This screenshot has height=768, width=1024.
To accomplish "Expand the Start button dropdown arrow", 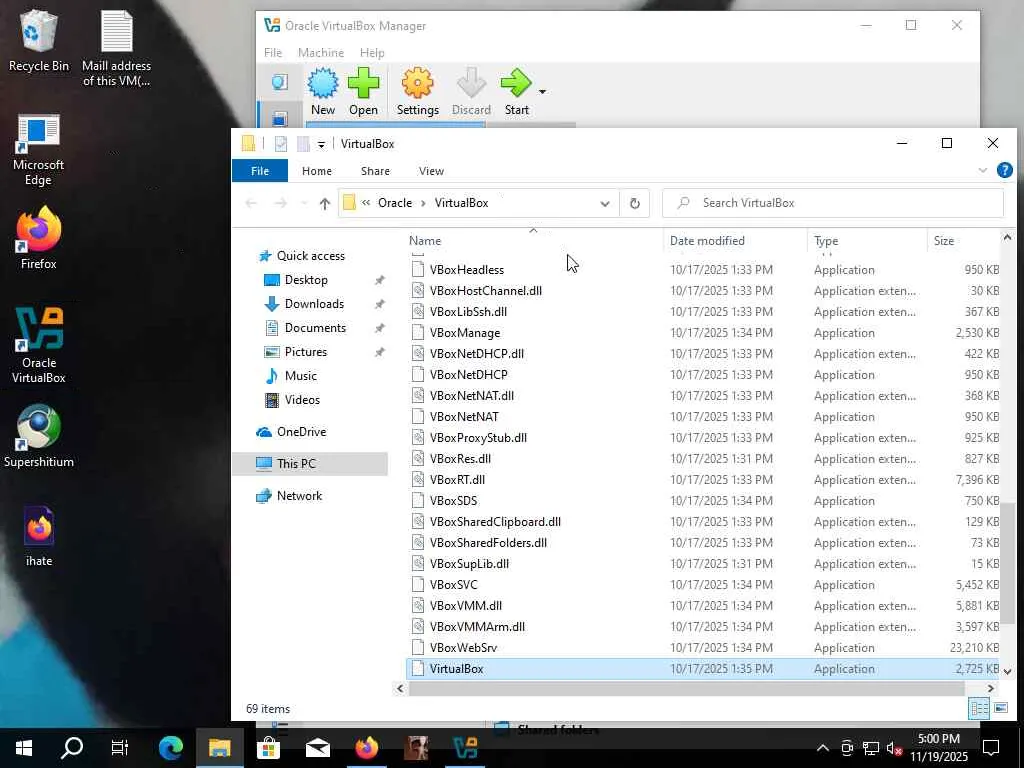I will point(542,92).
